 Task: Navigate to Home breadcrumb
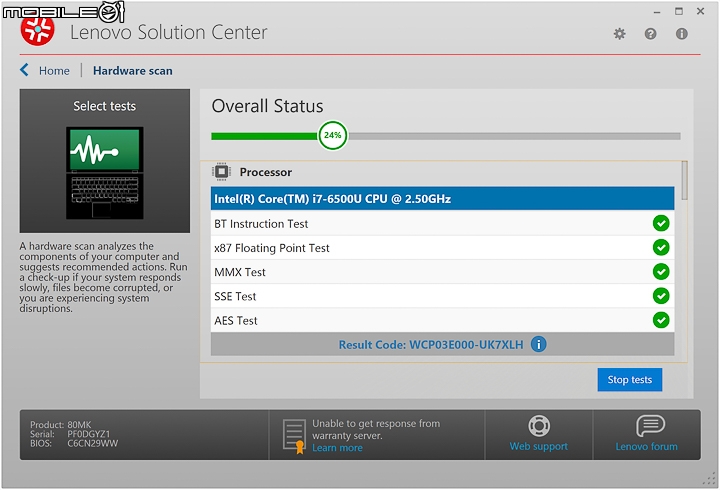pos(54,71)
